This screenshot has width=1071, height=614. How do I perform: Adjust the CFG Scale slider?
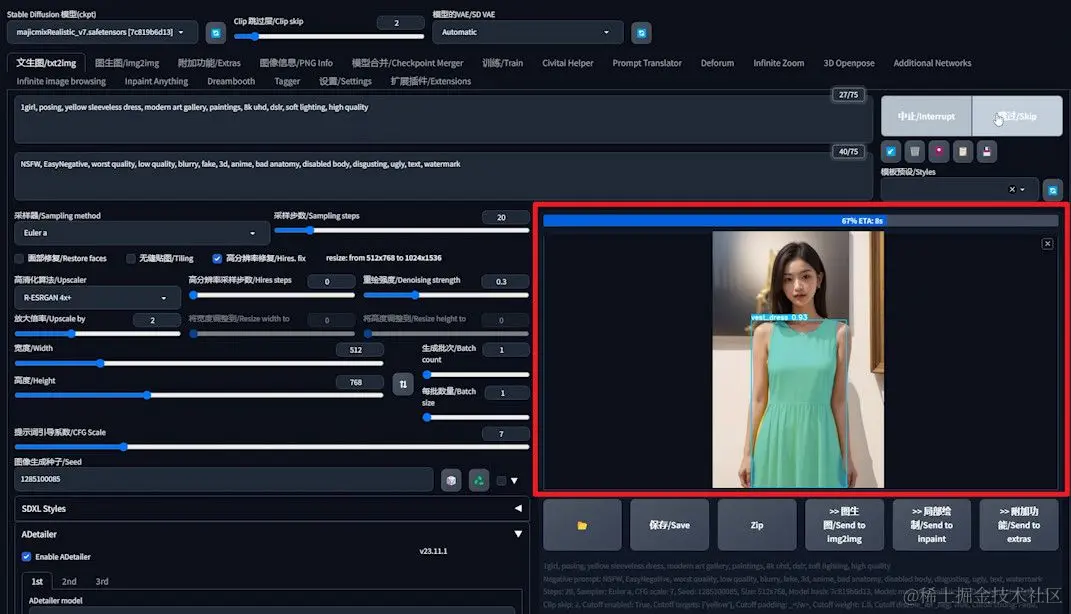272,447
